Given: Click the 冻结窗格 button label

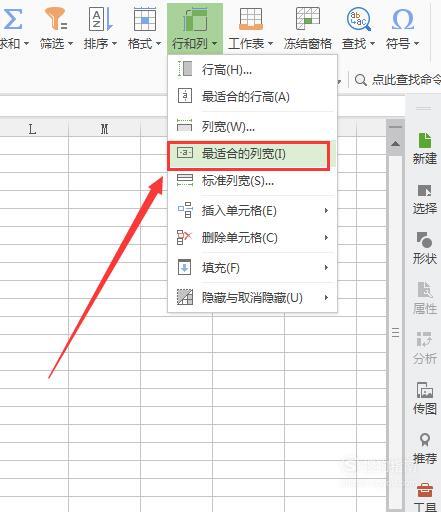Looking at the screenshot, I should pyautogui.click(x=308, y=43).
